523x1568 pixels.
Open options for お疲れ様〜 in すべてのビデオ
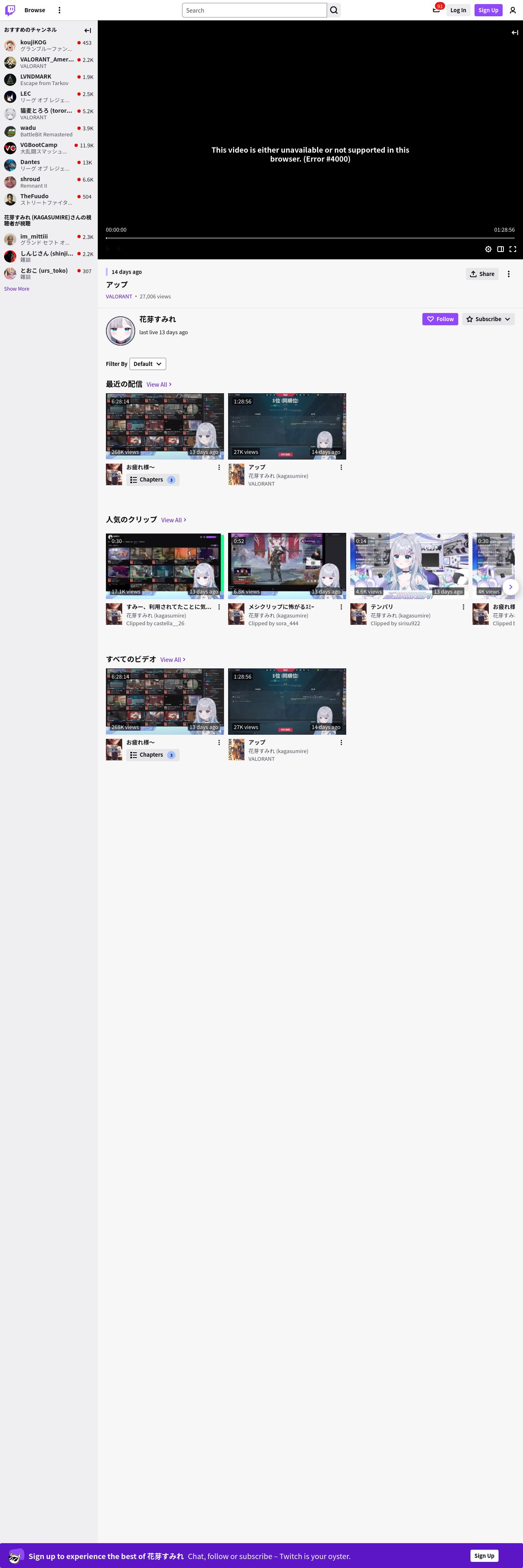[219, 742]
